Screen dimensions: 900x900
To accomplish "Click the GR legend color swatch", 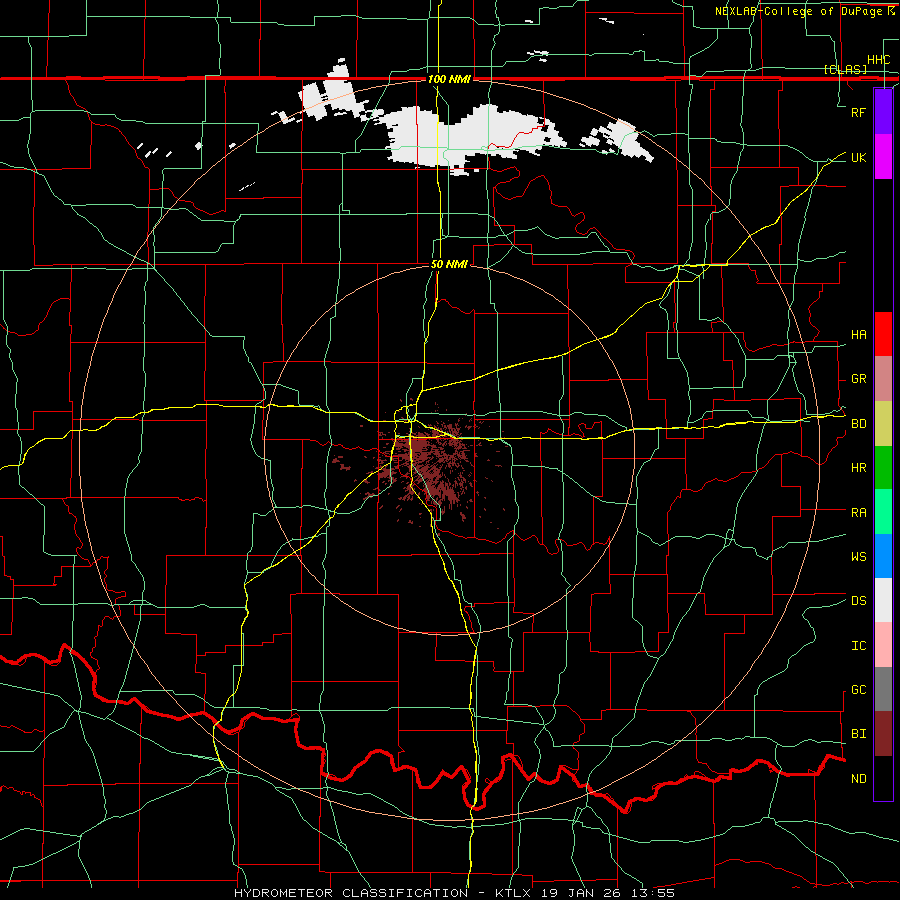I will click(883, 379).
